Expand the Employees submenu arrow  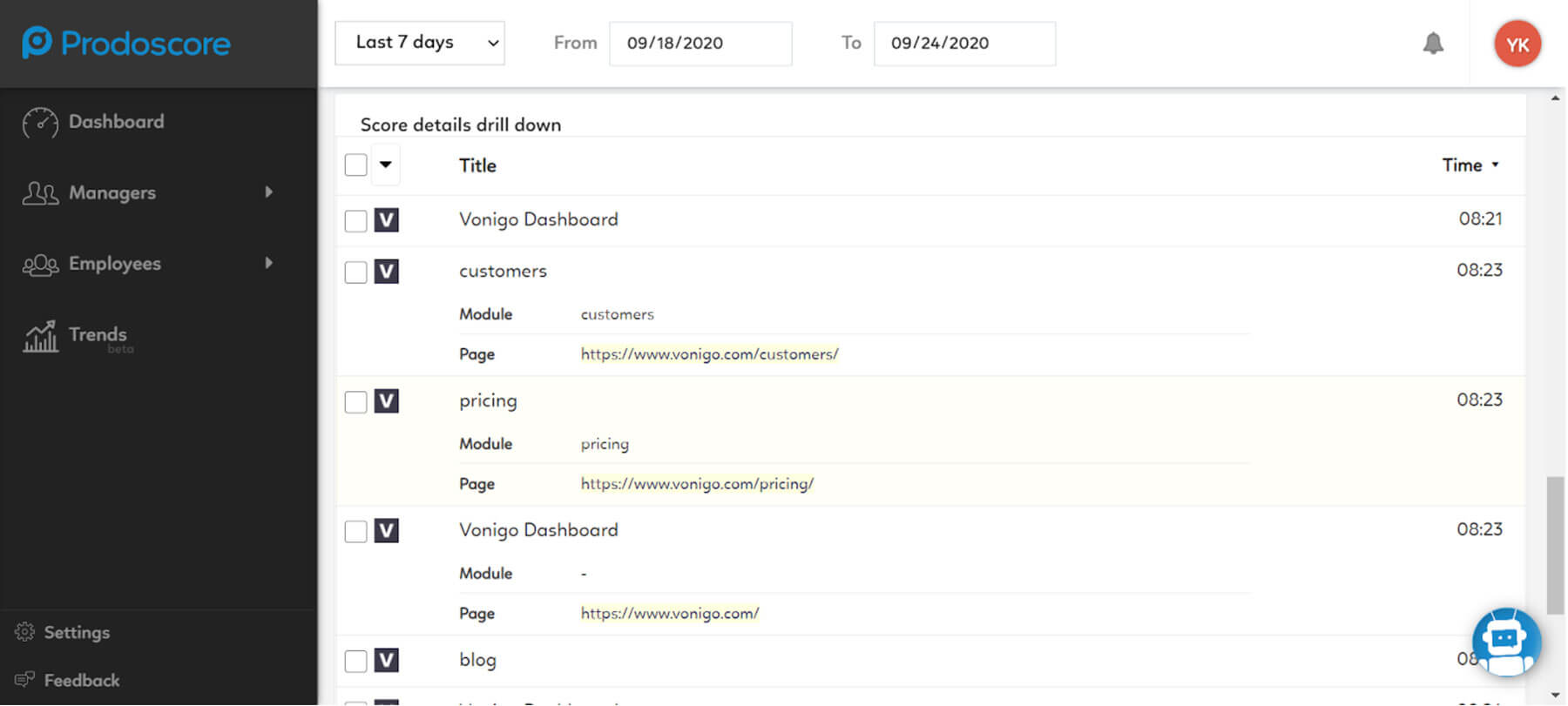coord(268,263)
